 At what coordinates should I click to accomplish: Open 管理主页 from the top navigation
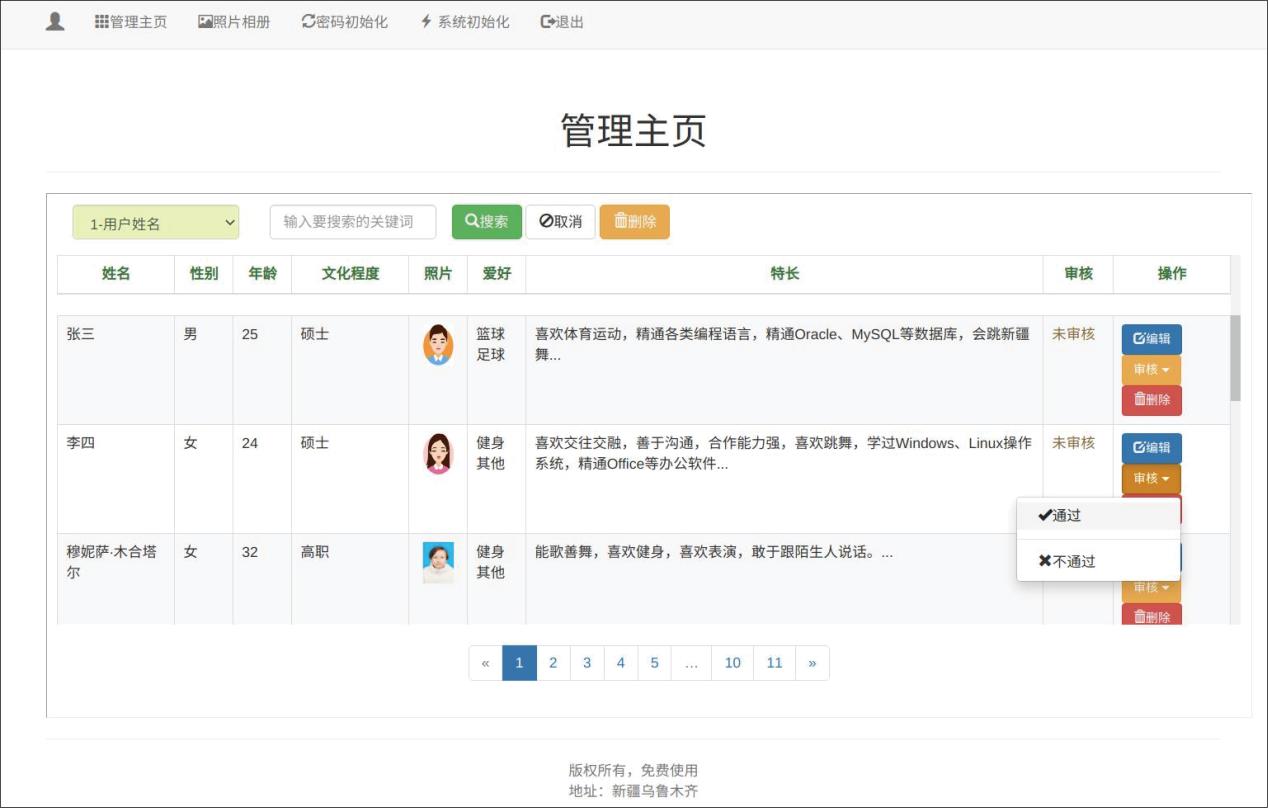[131, 22]
